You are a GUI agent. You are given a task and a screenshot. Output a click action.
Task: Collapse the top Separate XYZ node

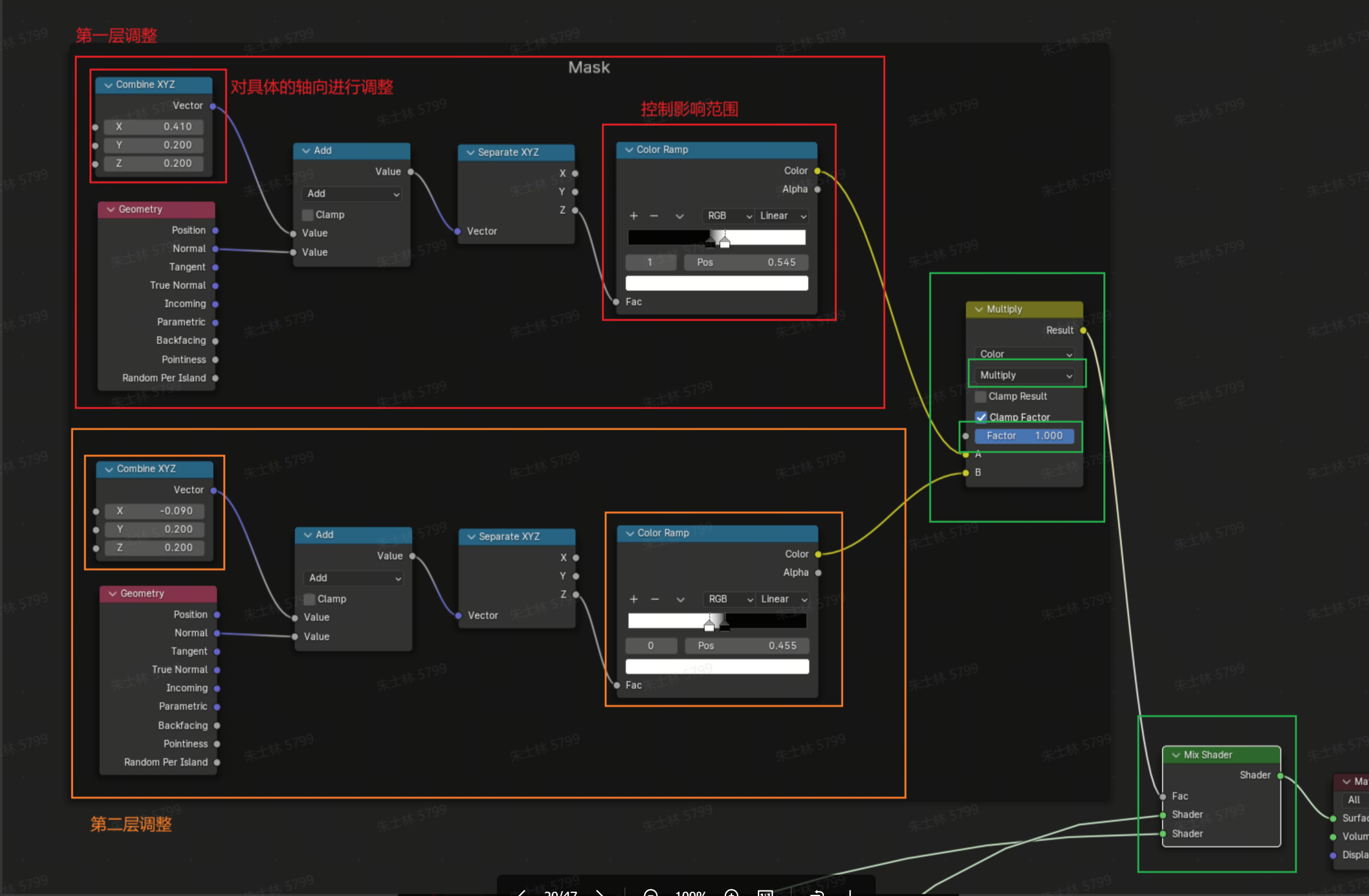click(471, 152)
